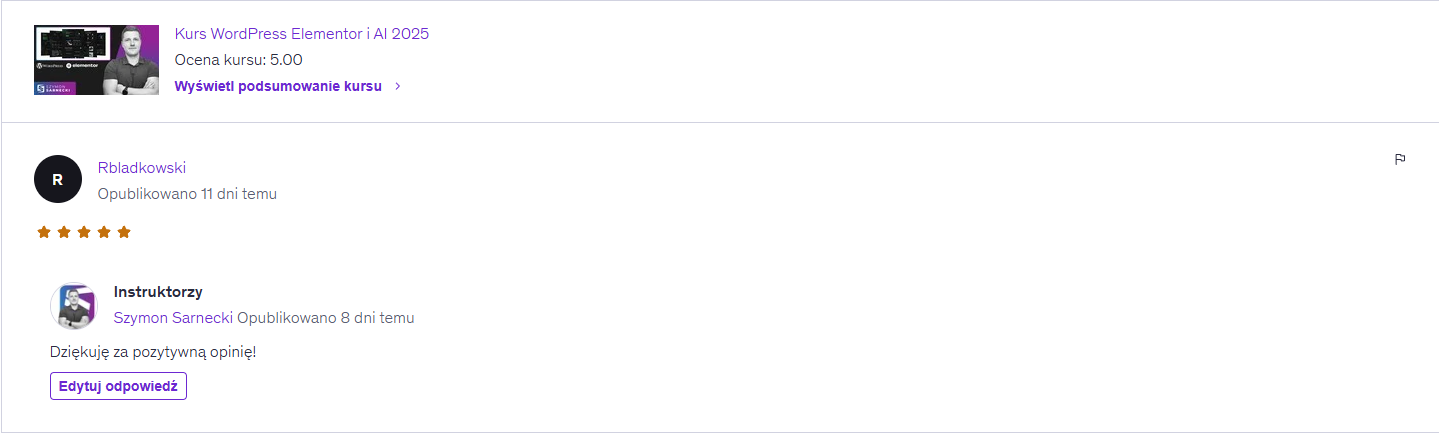Click the fourth star of the review rating

(104, 232)
